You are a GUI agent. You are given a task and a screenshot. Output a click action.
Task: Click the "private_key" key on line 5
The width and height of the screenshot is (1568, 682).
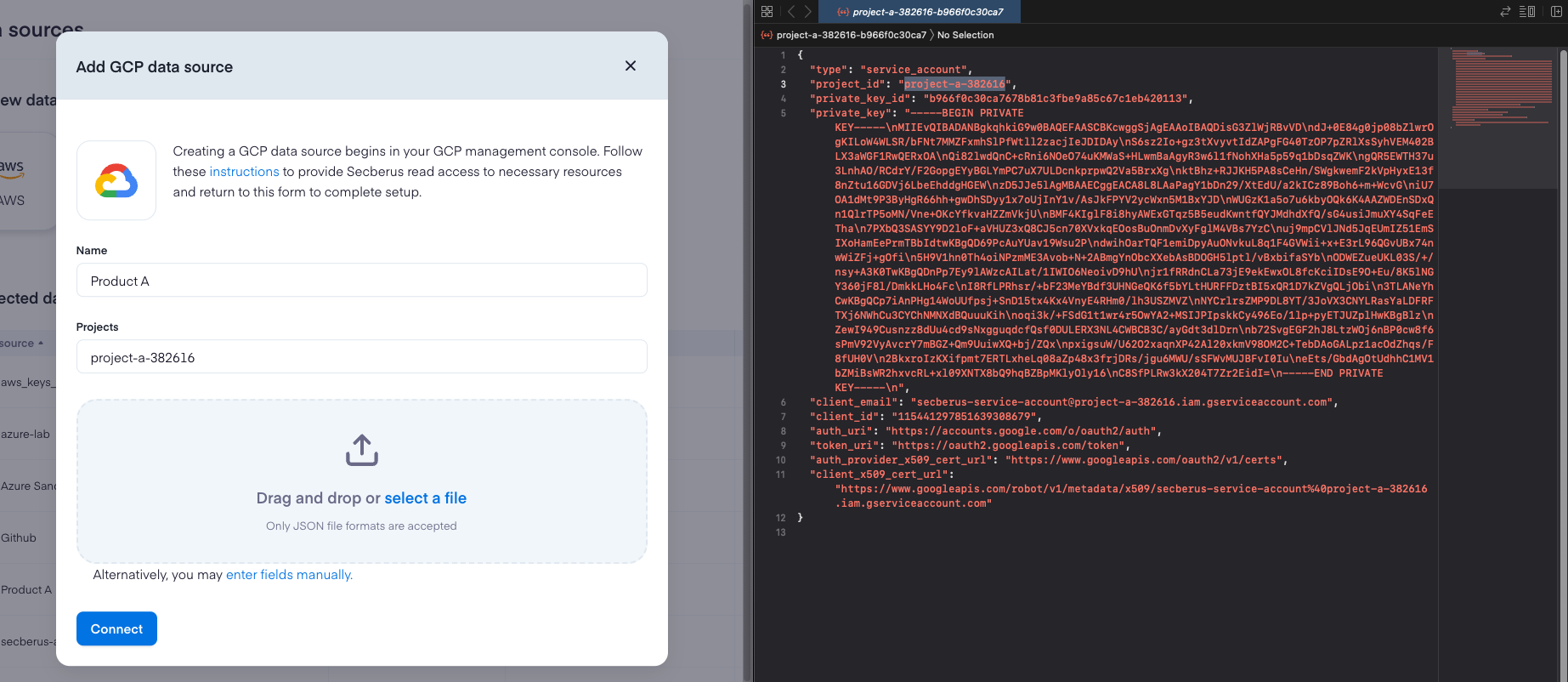coord(850,113)
